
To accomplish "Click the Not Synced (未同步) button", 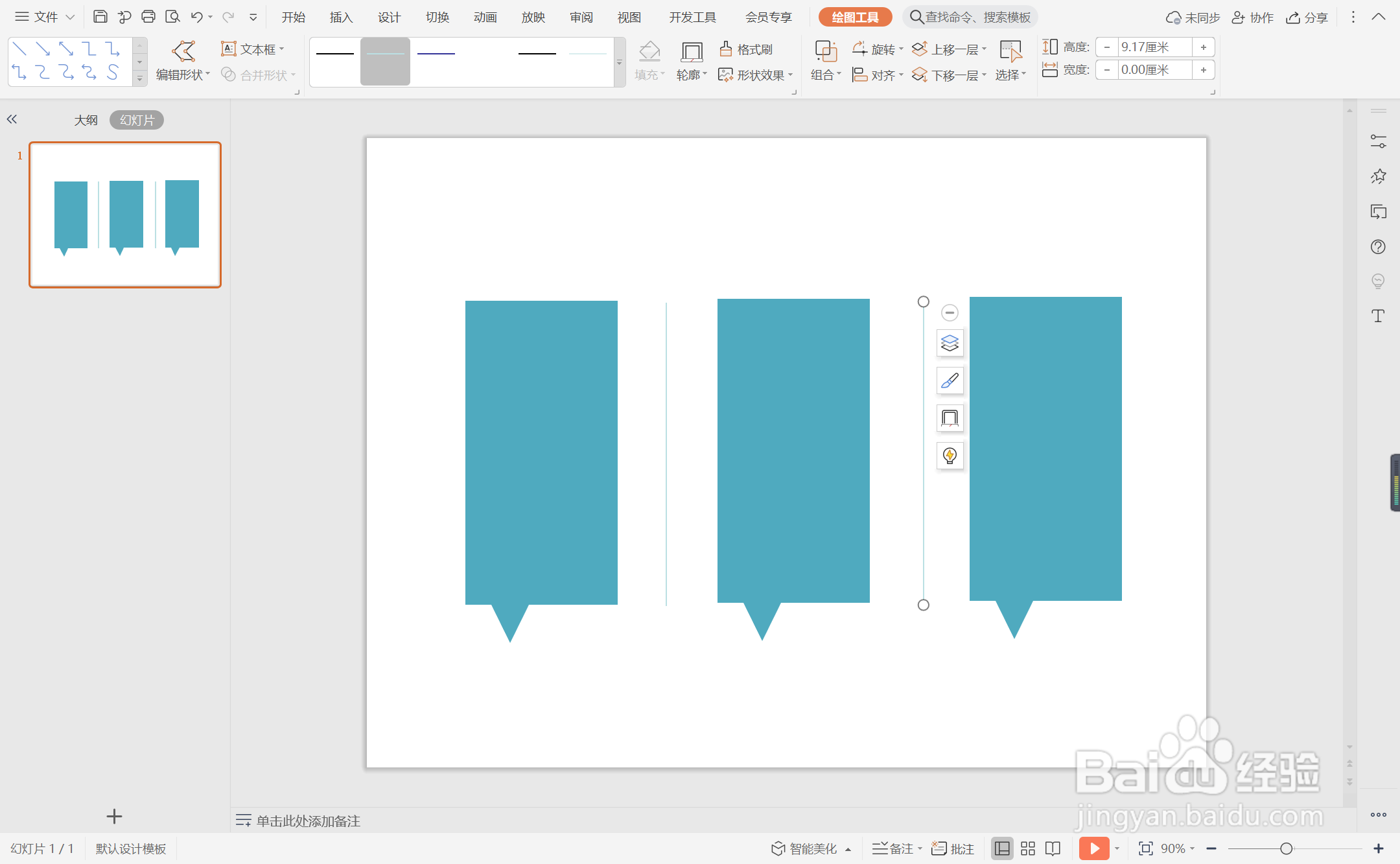I will click(1193, 18).
